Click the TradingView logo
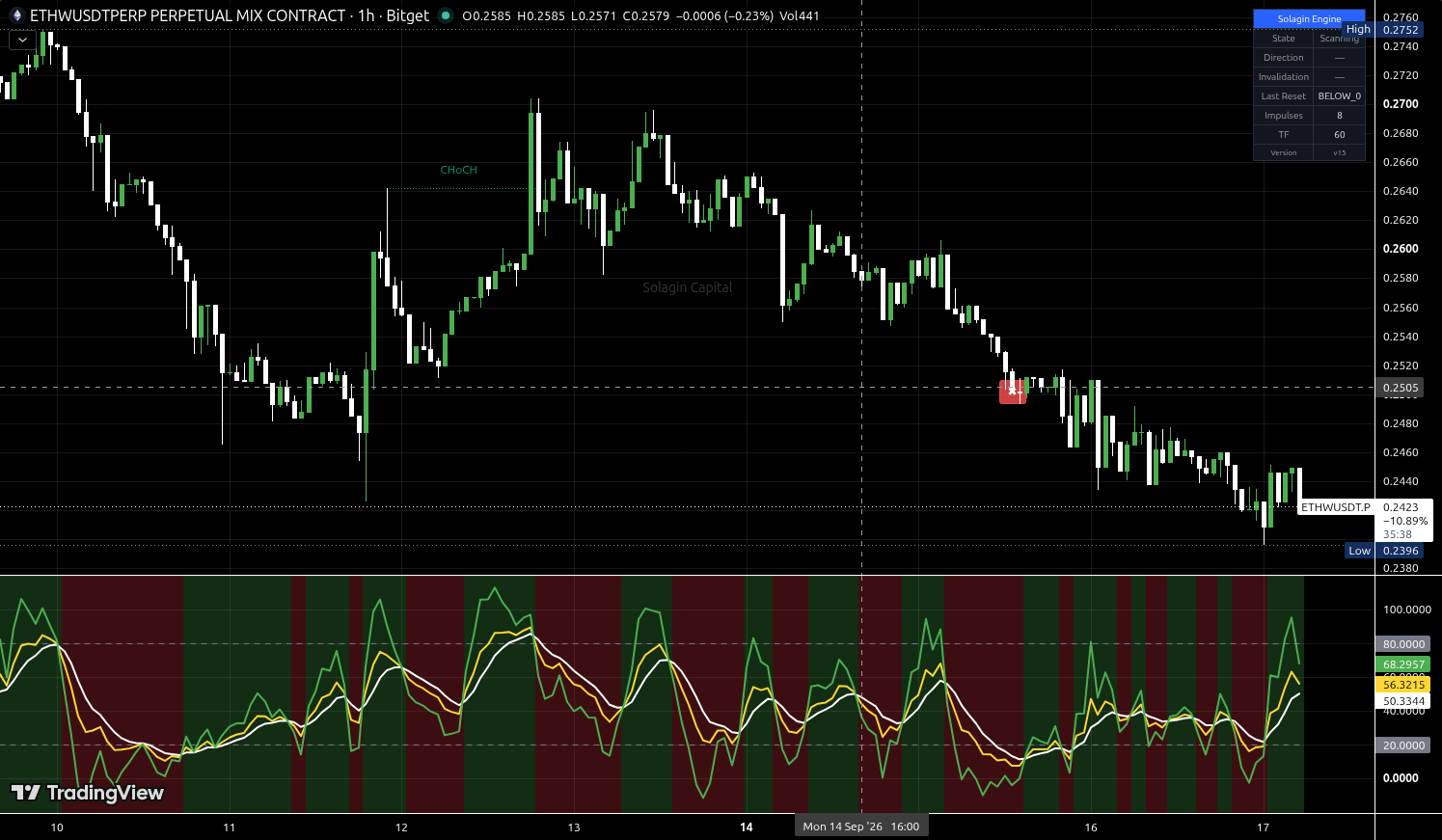 88,793
